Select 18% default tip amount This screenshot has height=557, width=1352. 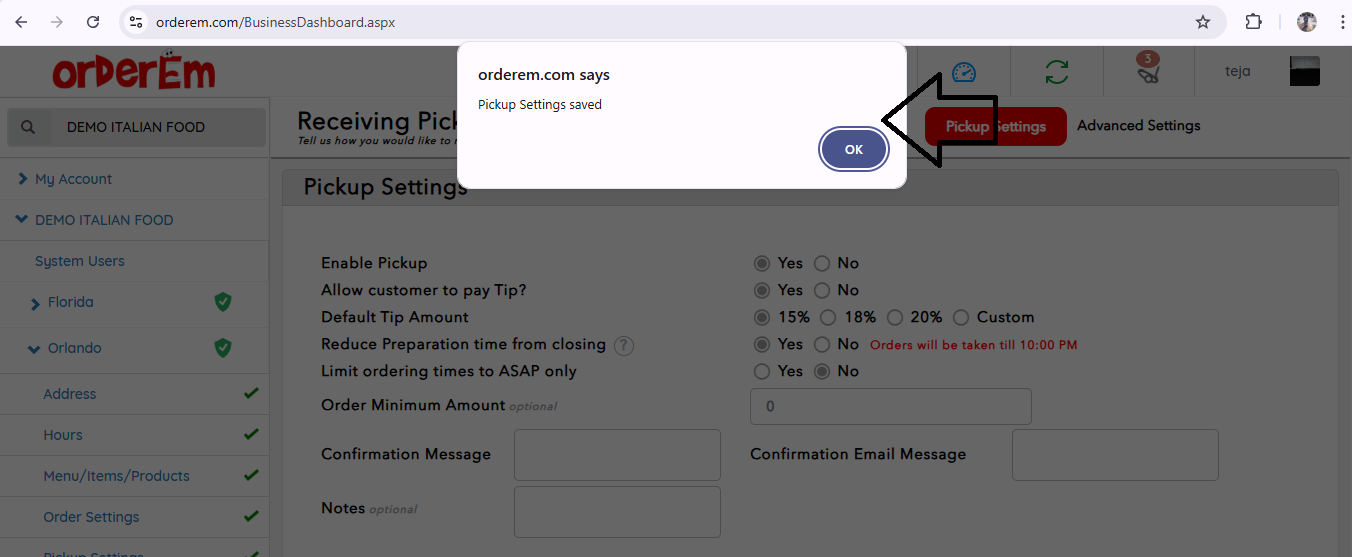(x=828, y=317)
